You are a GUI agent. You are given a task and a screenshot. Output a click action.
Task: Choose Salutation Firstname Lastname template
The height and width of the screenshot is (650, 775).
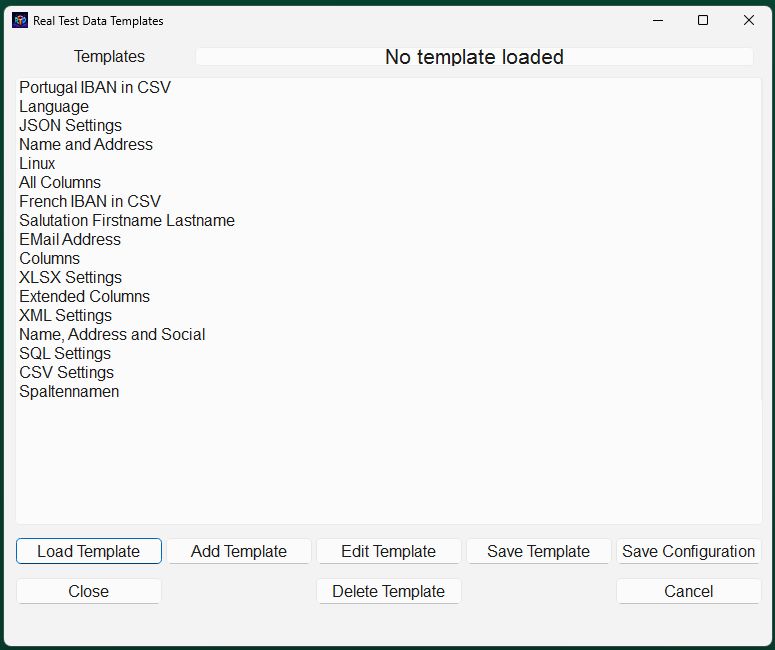127,220
